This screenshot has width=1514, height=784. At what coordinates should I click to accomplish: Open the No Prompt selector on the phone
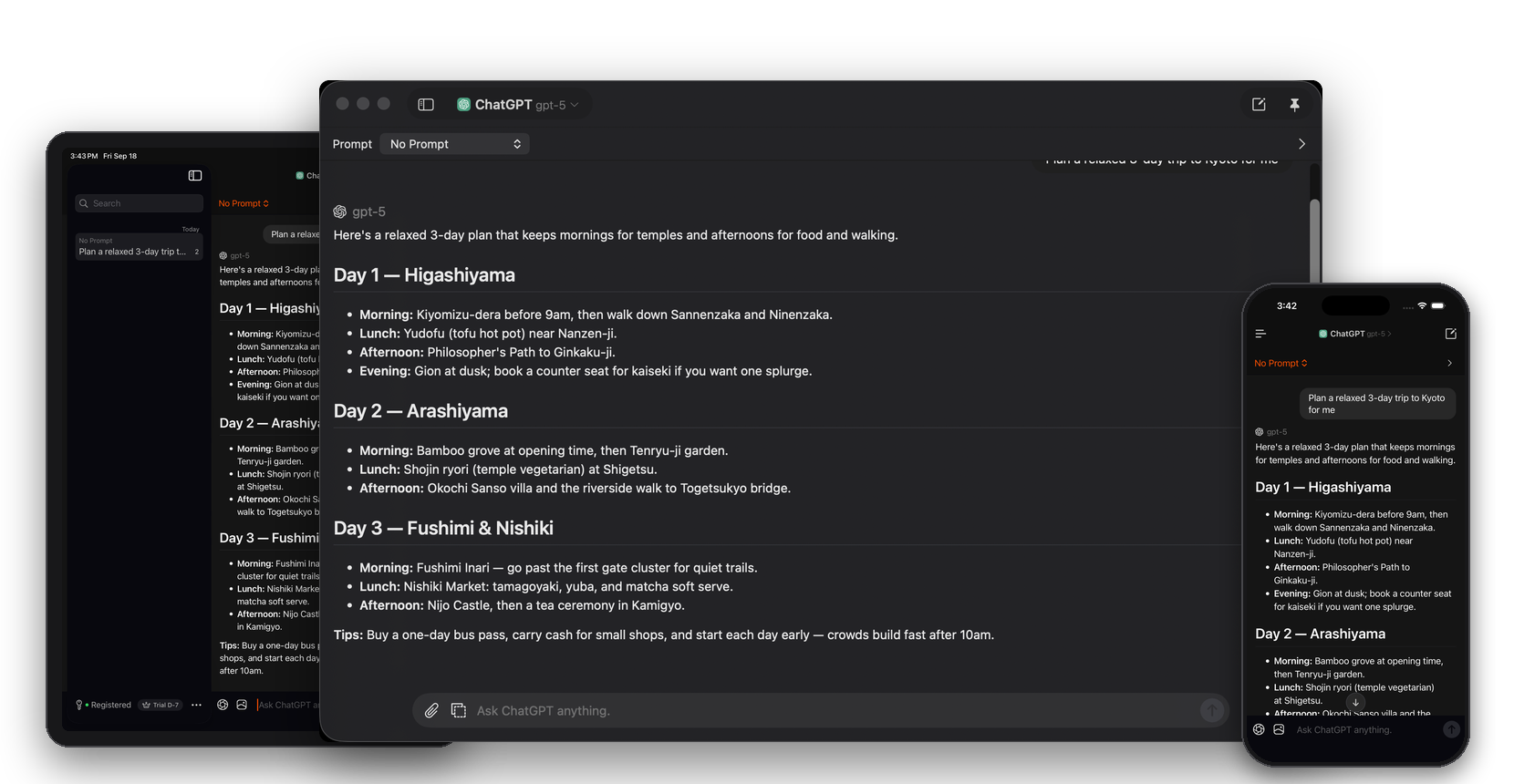point(1281,363)
